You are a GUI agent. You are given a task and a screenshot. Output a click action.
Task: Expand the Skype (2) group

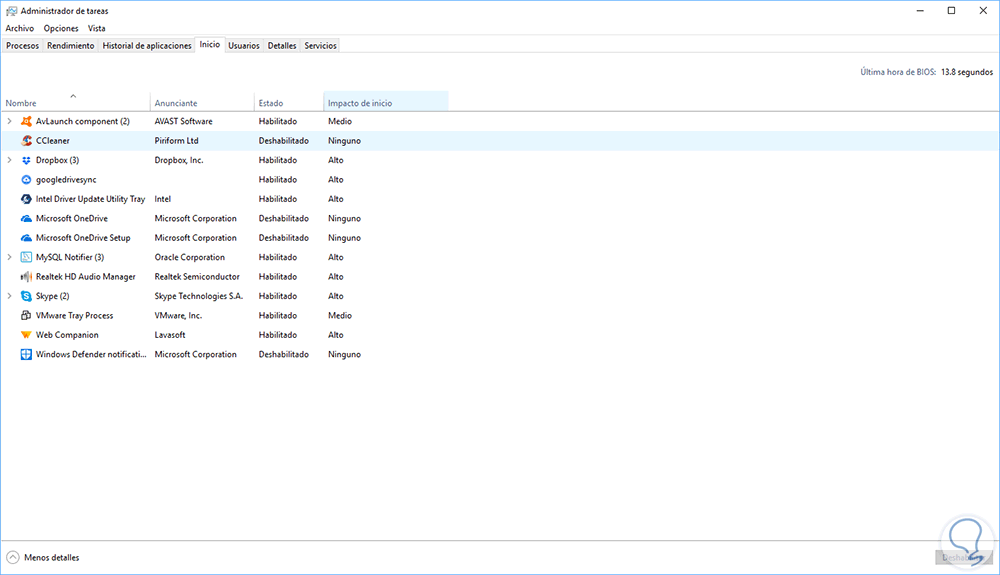pyautogui.click(x=10, y=296)
